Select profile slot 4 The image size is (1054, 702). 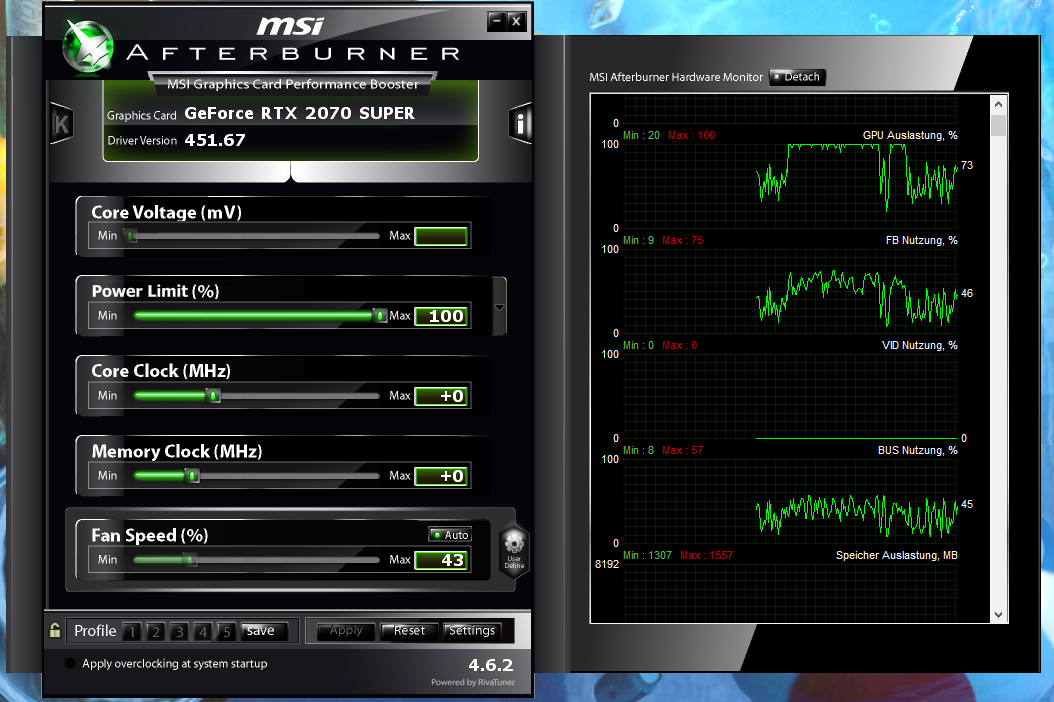point(202,631)
